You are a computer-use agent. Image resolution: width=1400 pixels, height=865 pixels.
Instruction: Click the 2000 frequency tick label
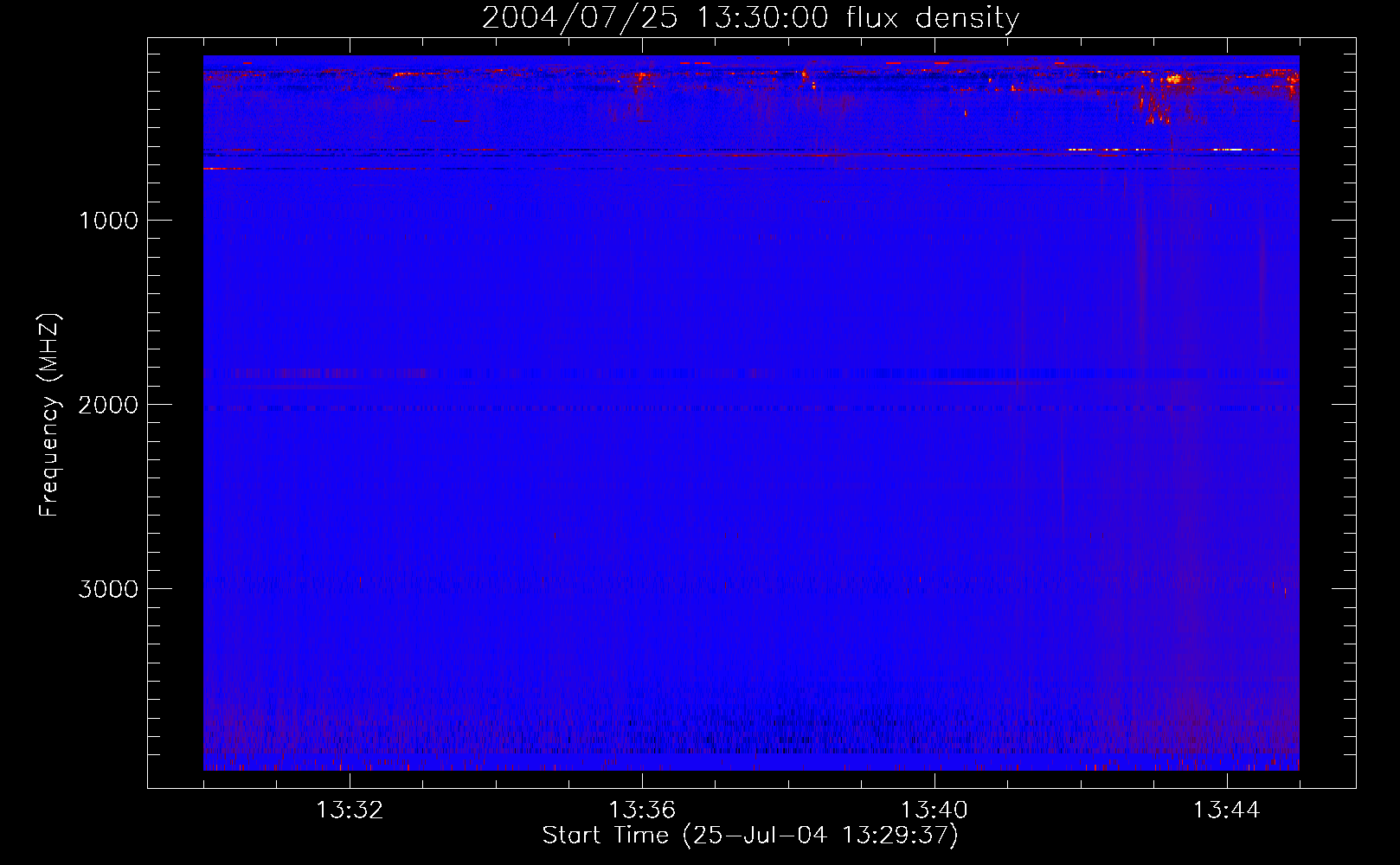[x=108, y=405]
